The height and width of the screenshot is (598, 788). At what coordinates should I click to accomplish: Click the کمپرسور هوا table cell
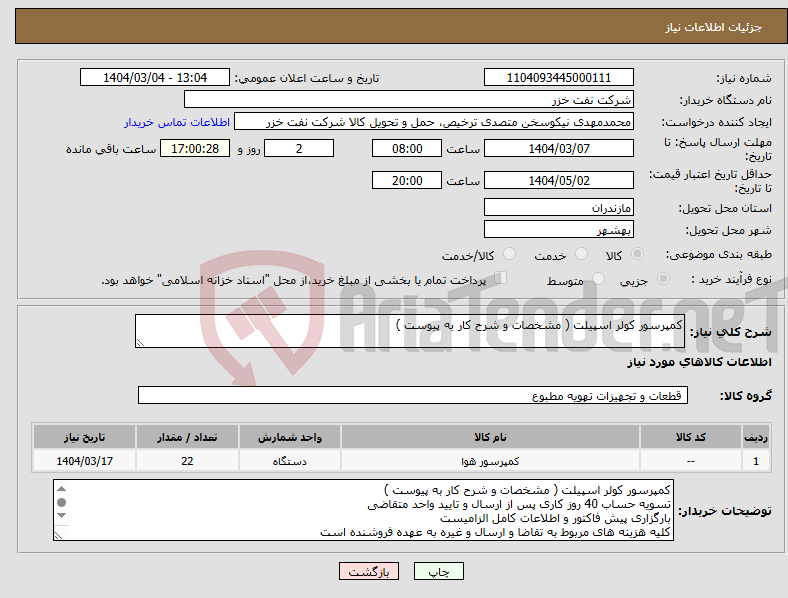point(490,461)
